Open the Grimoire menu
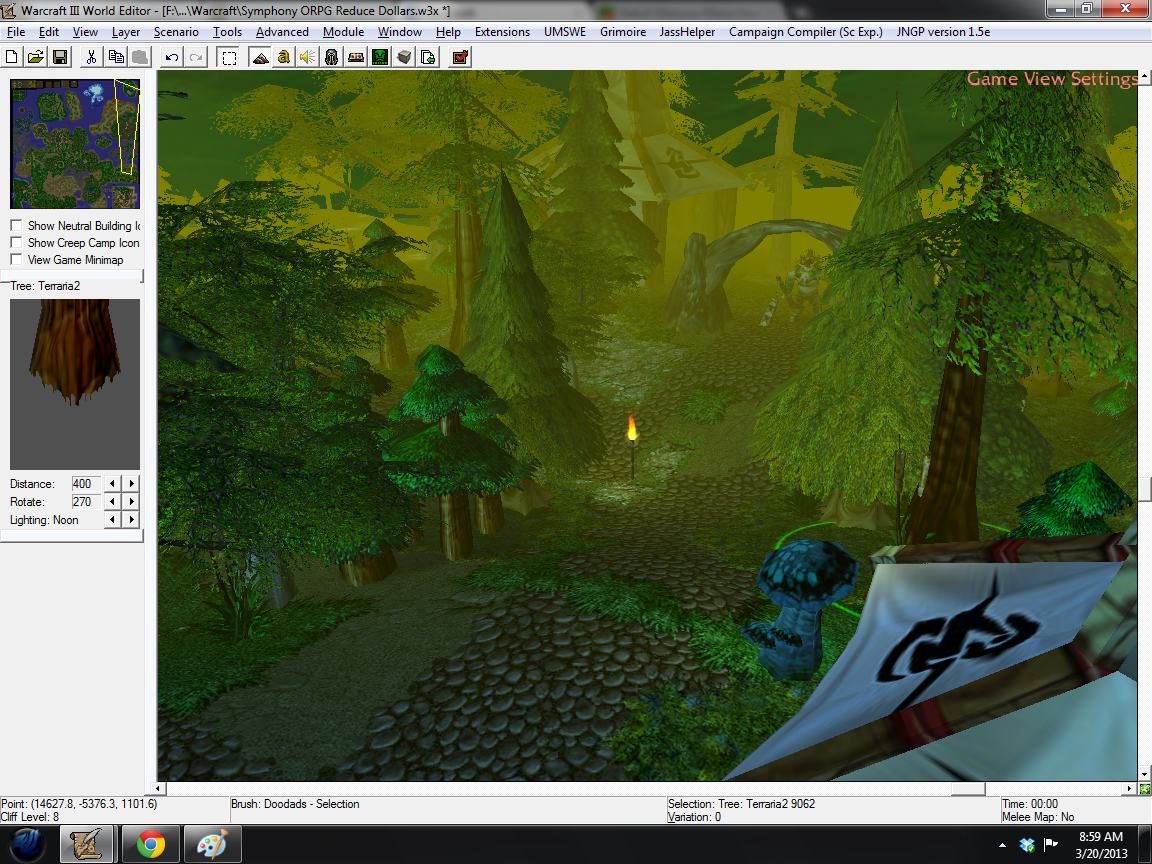Viewport: 1152px width, 864px height. 623,32
